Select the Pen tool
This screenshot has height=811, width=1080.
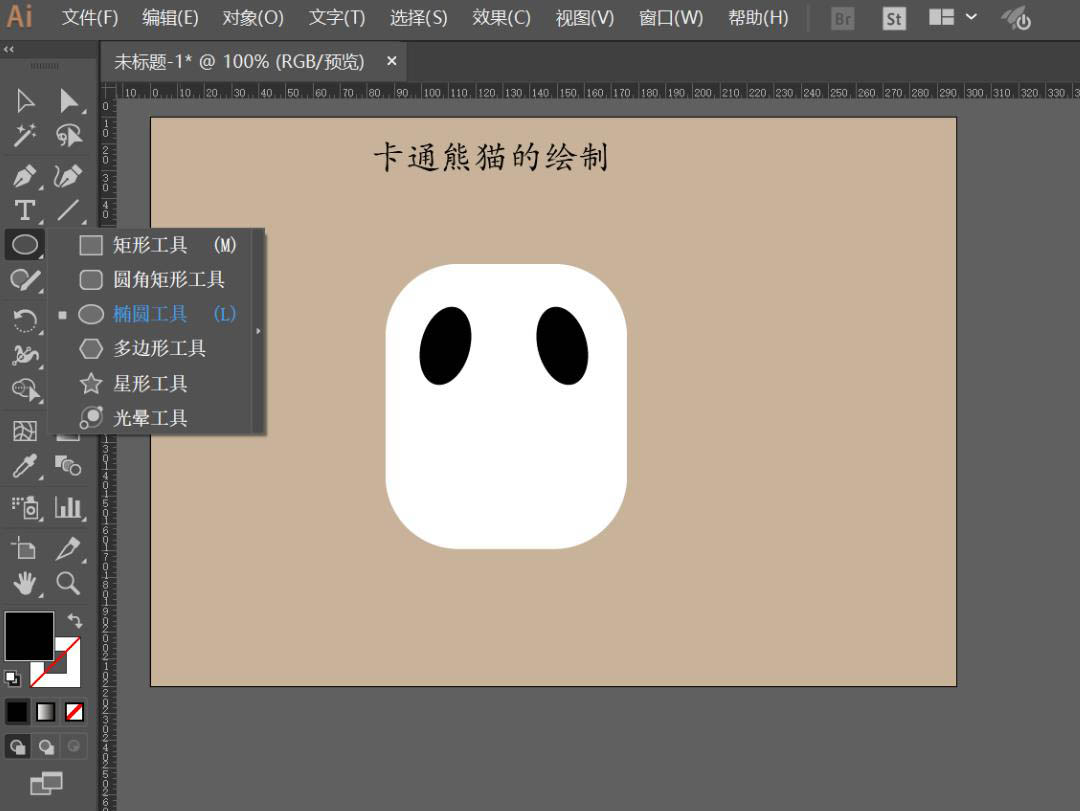(24, 177)
